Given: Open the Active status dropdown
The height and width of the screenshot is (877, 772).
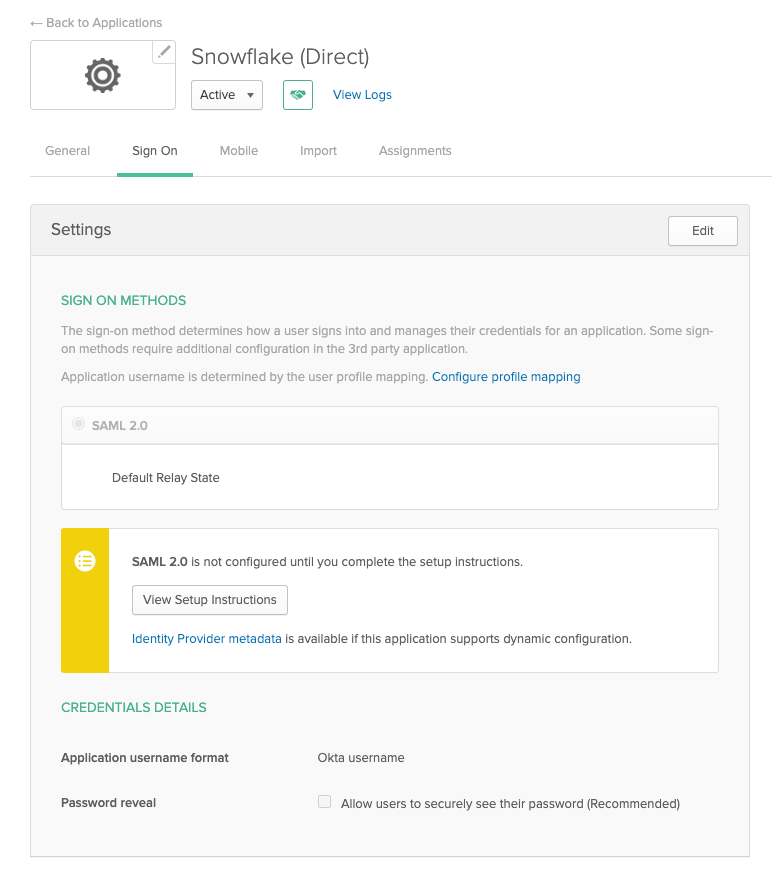Looking at the screenshot, I should tap(227, 95).
